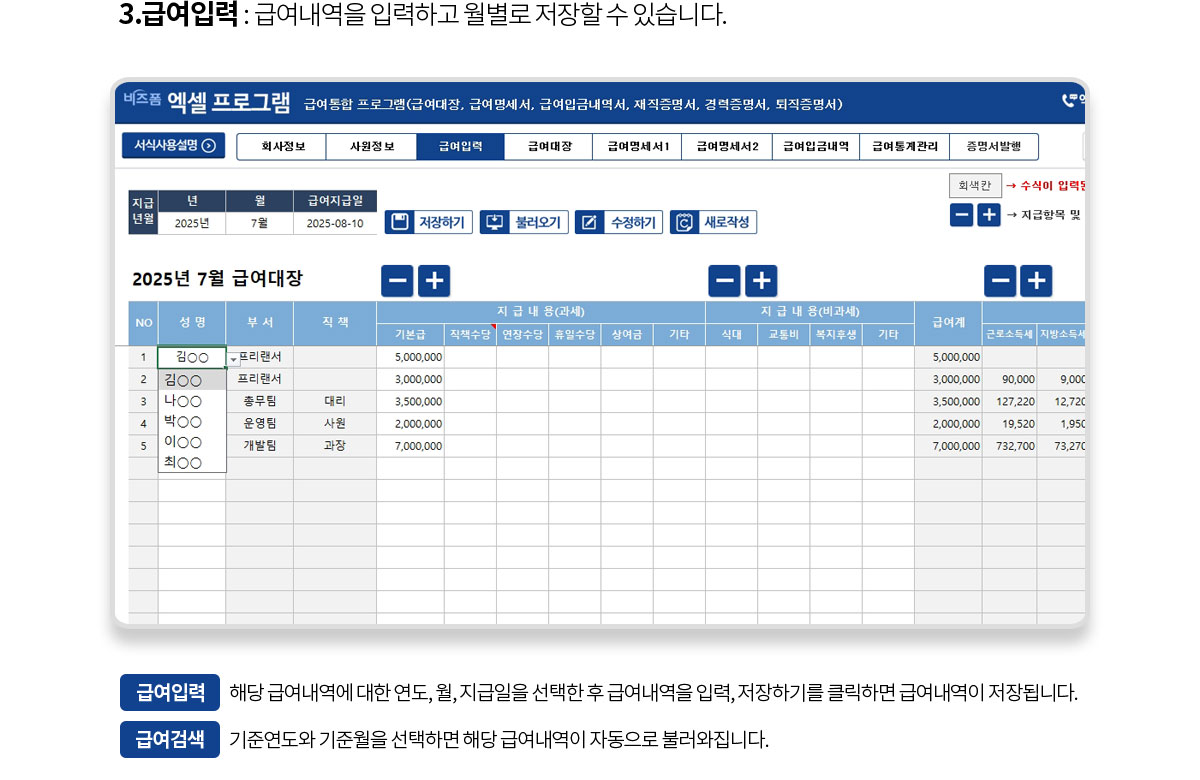Open dropdown arrow in row 1 name cell
The image size is (1200, 780).
pyautogui.click(x=233, y=358)
